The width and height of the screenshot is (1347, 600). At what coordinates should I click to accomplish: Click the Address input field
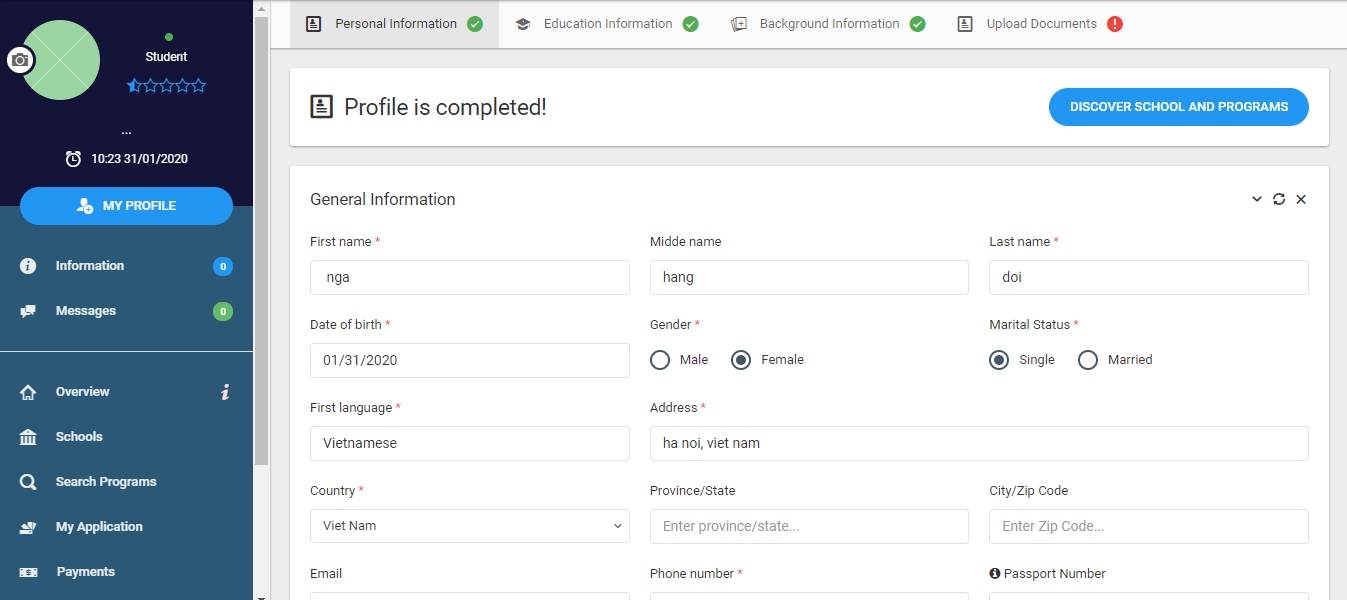(x=979, y=444)
